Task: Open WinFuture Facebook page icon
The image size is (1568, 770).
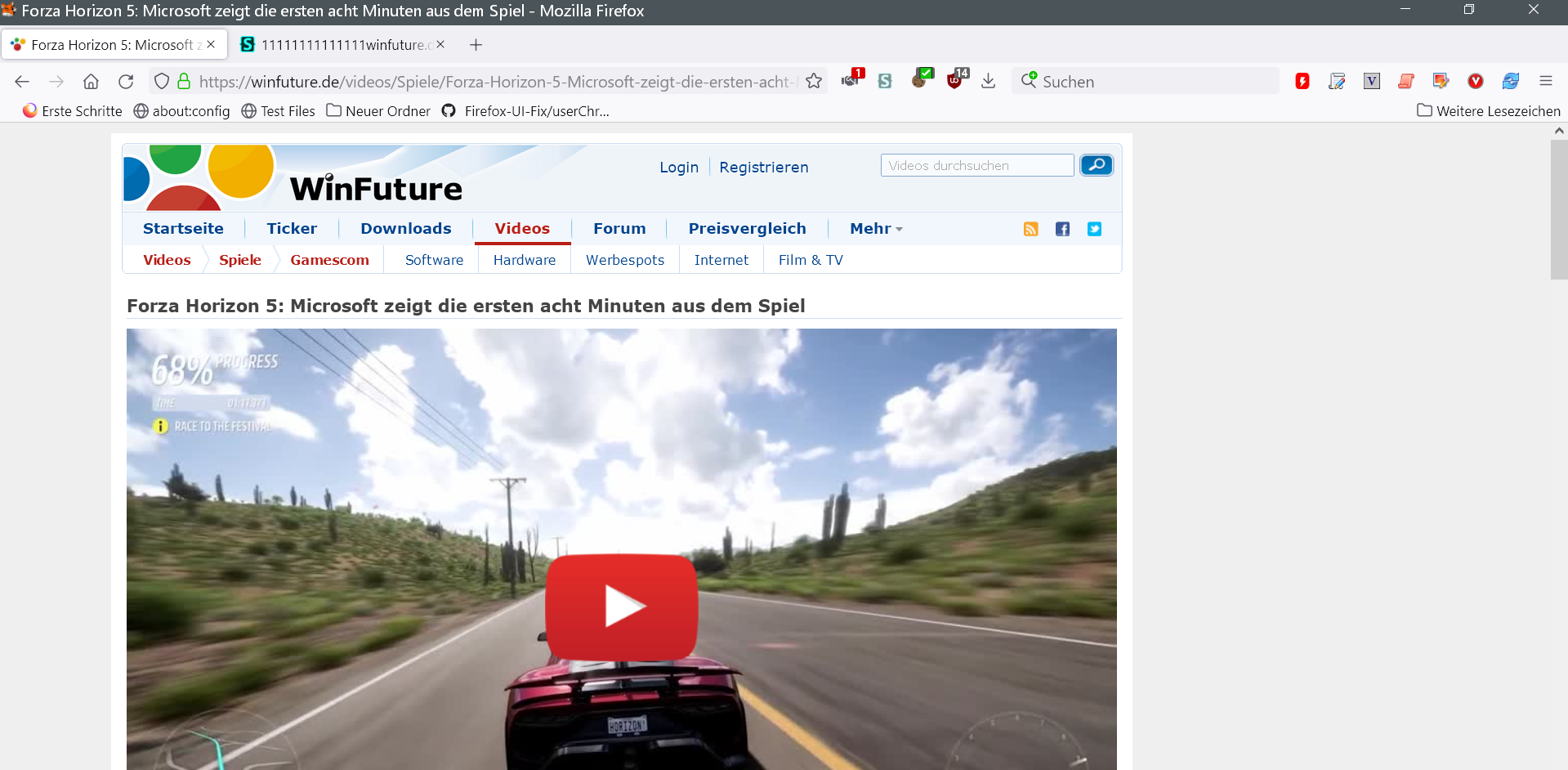Action: (x=1062, y=229)
